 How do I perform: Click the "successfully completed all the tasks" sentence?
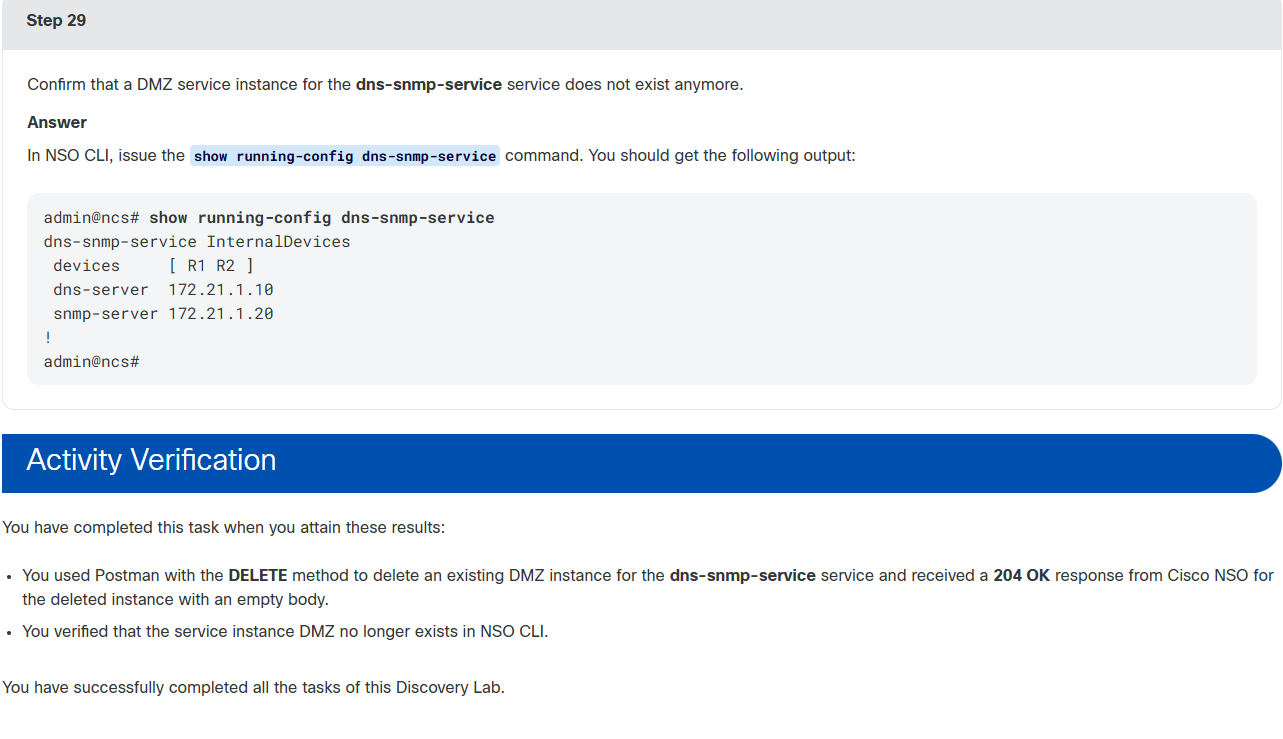pyautogui.click(x=253, y=687)
